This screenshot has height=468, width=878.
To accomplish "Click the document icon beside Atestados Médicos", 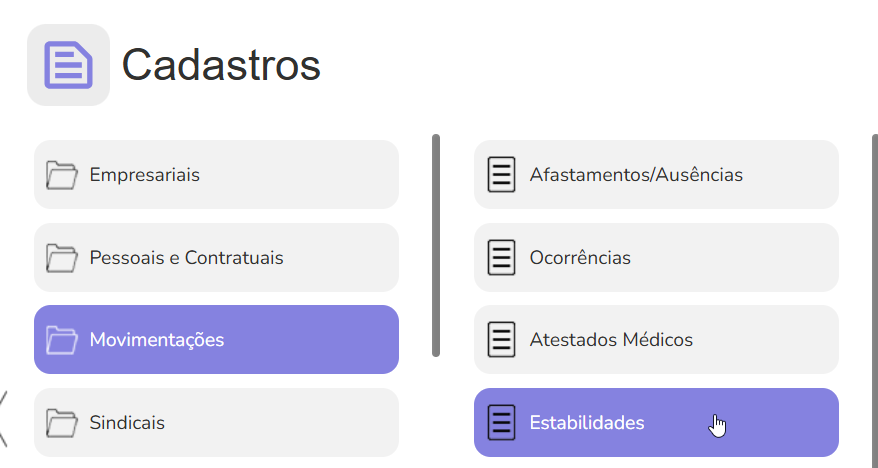I will tap(501, 340).
